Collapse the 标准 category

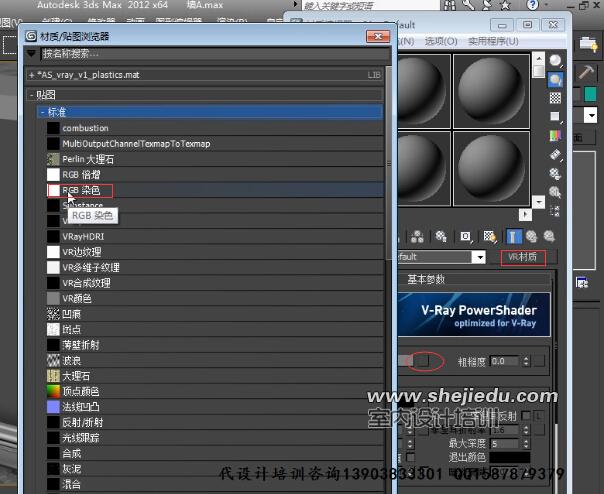click(43, 112)
